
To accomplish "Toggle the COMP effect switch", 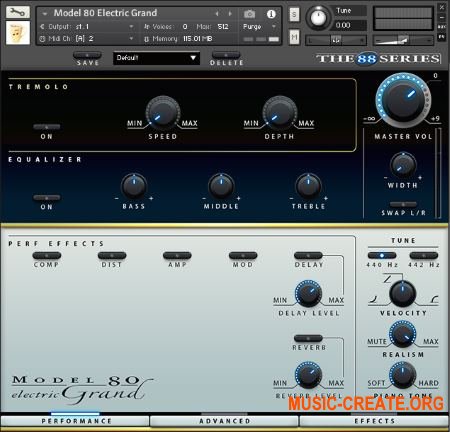I will tap(47, 256).
